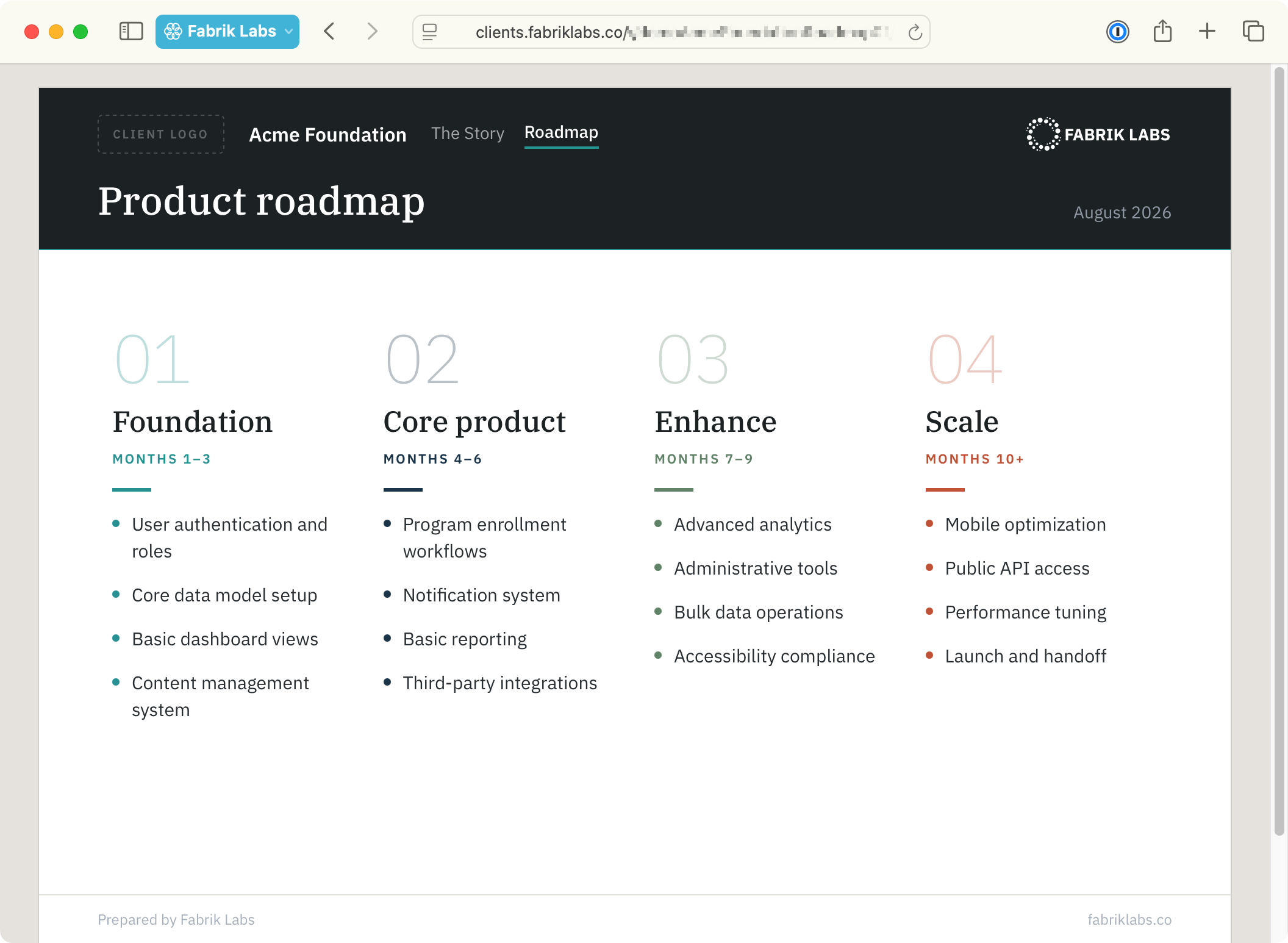Click 'User authentication and roles' item
Image resolution: width=1288 pixels, height=943 pixels.
tap(230, 538)
